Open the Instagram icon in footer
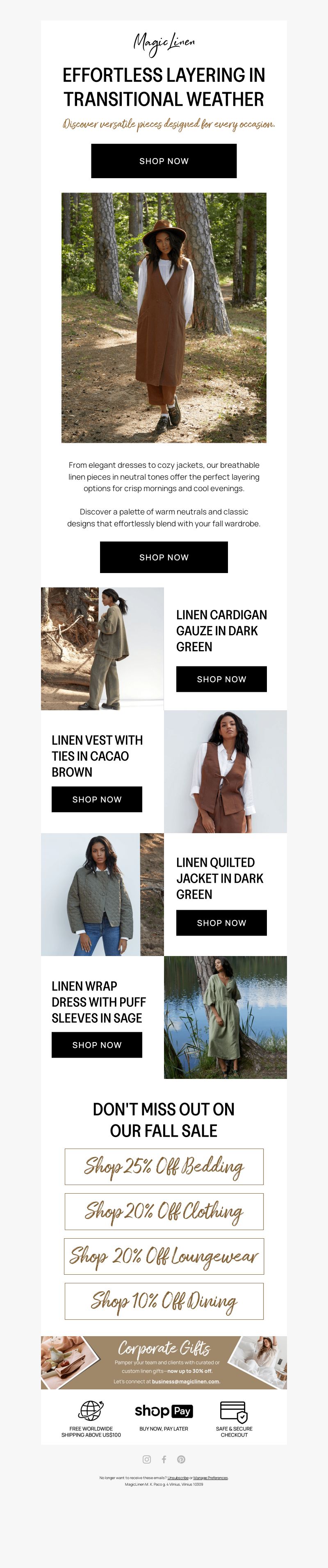Viewport: 328px width, 1568px height. pyautogui.click(x=146, y=1459)
